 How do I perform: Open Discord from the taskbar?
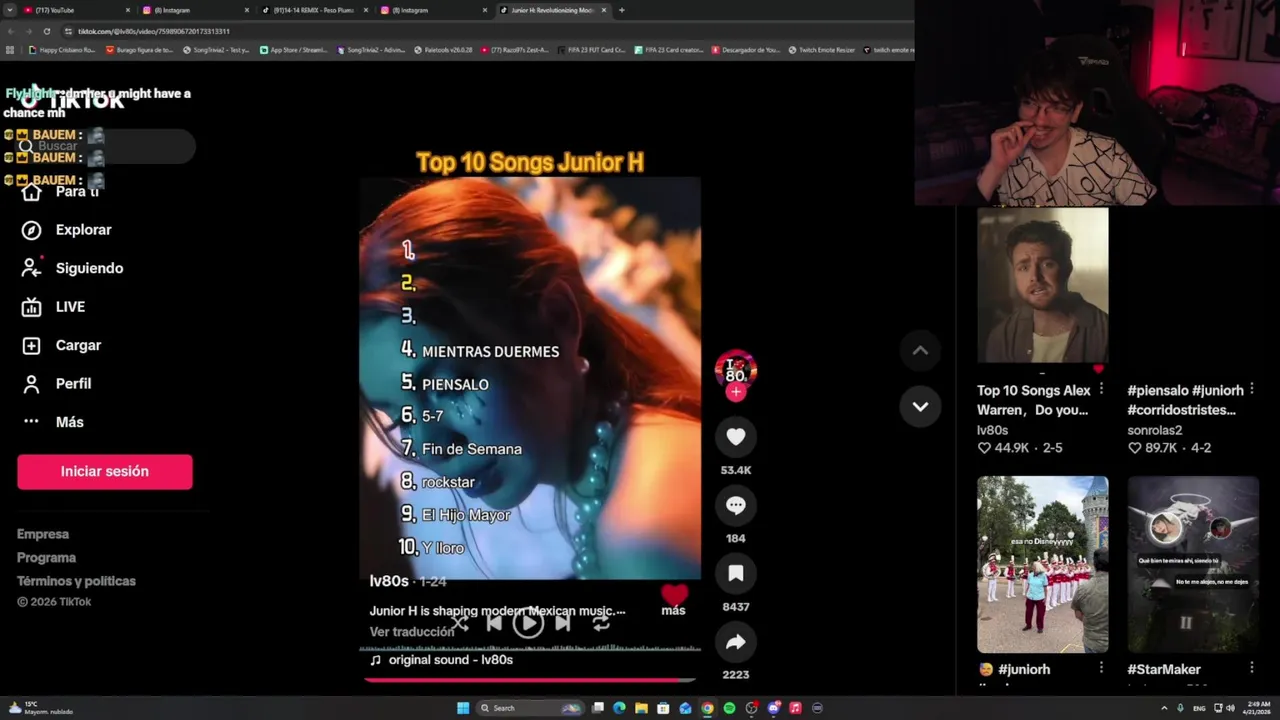[x=773, y=708]
